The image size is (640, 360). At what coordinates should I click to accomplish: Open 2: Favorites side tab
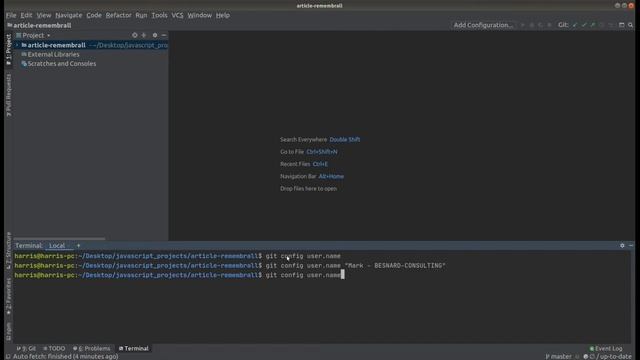click(x=8, y=297)
